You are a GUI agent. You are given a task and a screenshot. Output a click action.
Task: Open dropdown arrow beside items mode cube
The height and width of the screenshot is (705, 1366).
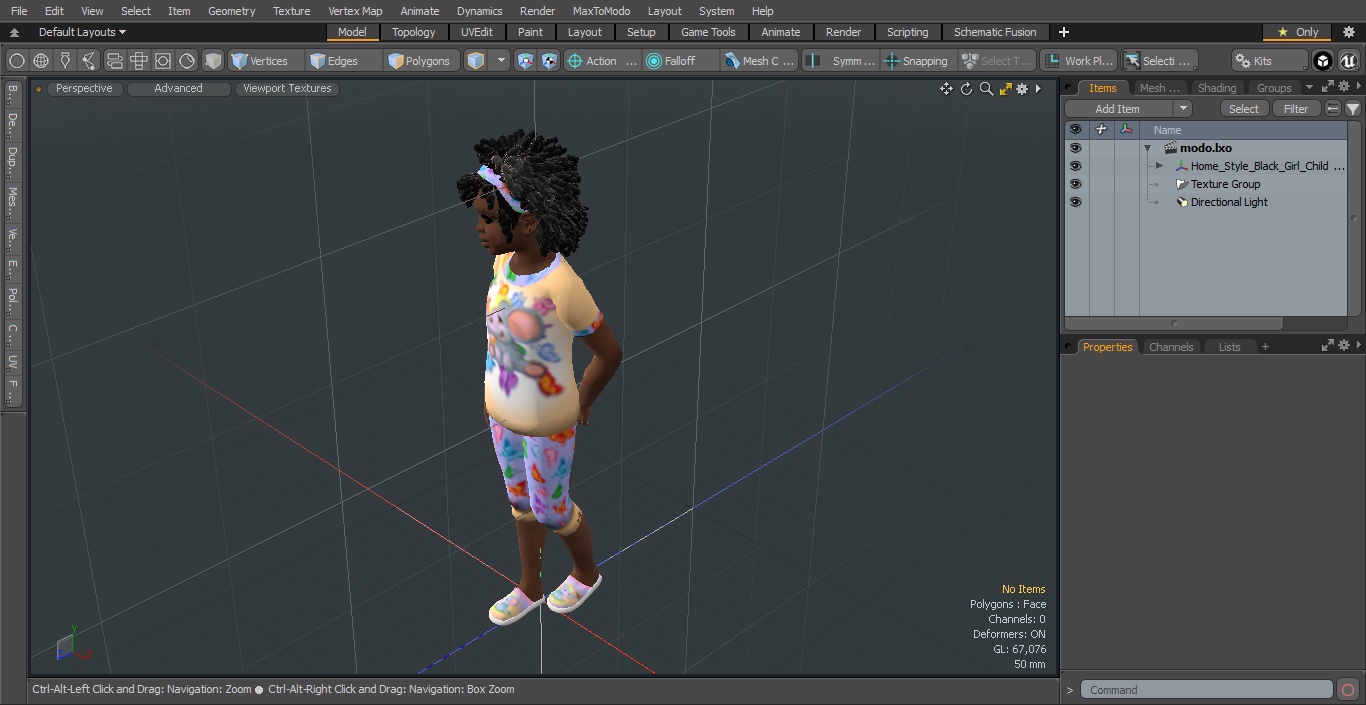pos(502,61)
